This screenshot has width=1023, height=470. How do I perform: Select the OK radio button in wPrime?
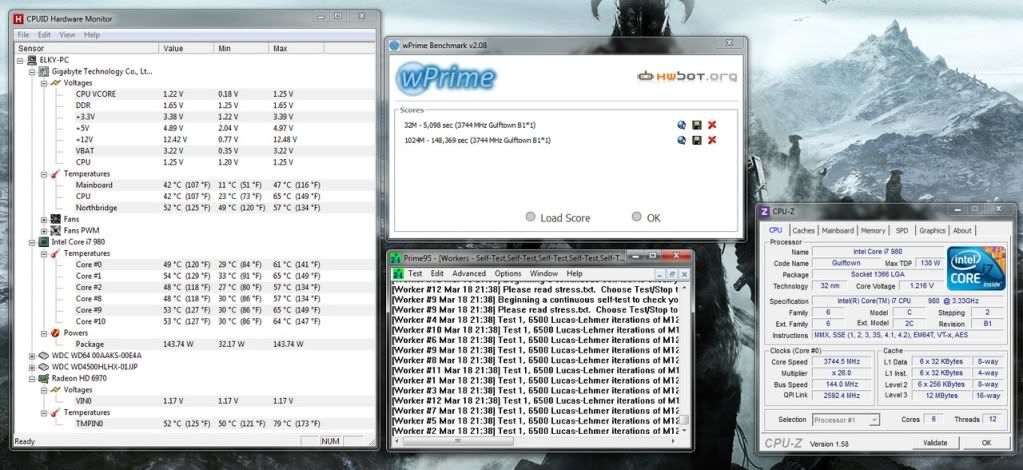(637, 217)
